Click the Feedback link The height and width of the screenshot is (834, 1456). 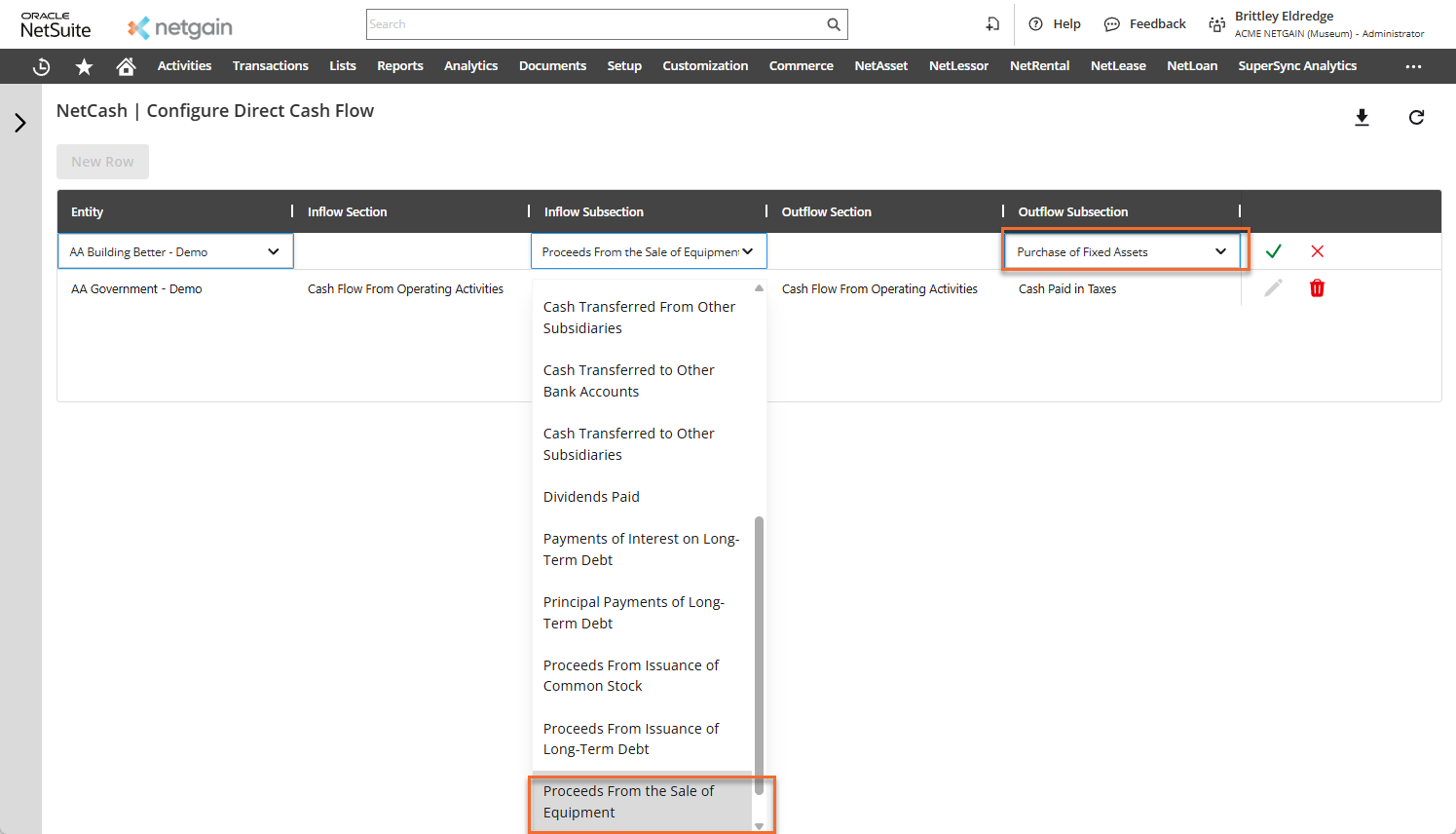(x=1145, y=24)
